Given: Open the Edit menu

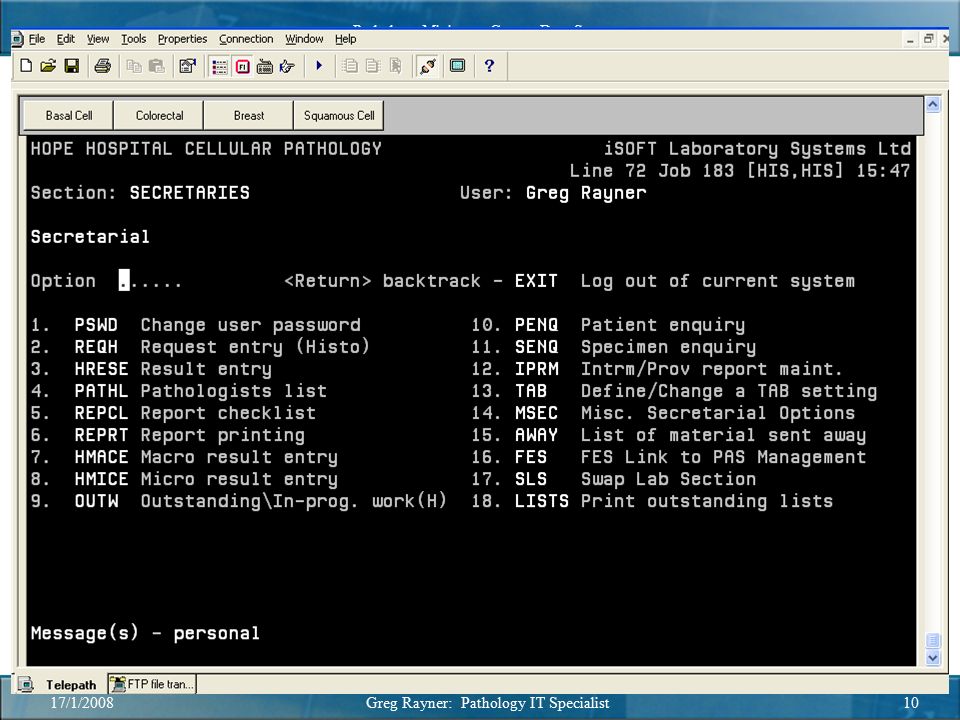Looking at the screenshot, I should pyautogui.click(x=66, y=39).
